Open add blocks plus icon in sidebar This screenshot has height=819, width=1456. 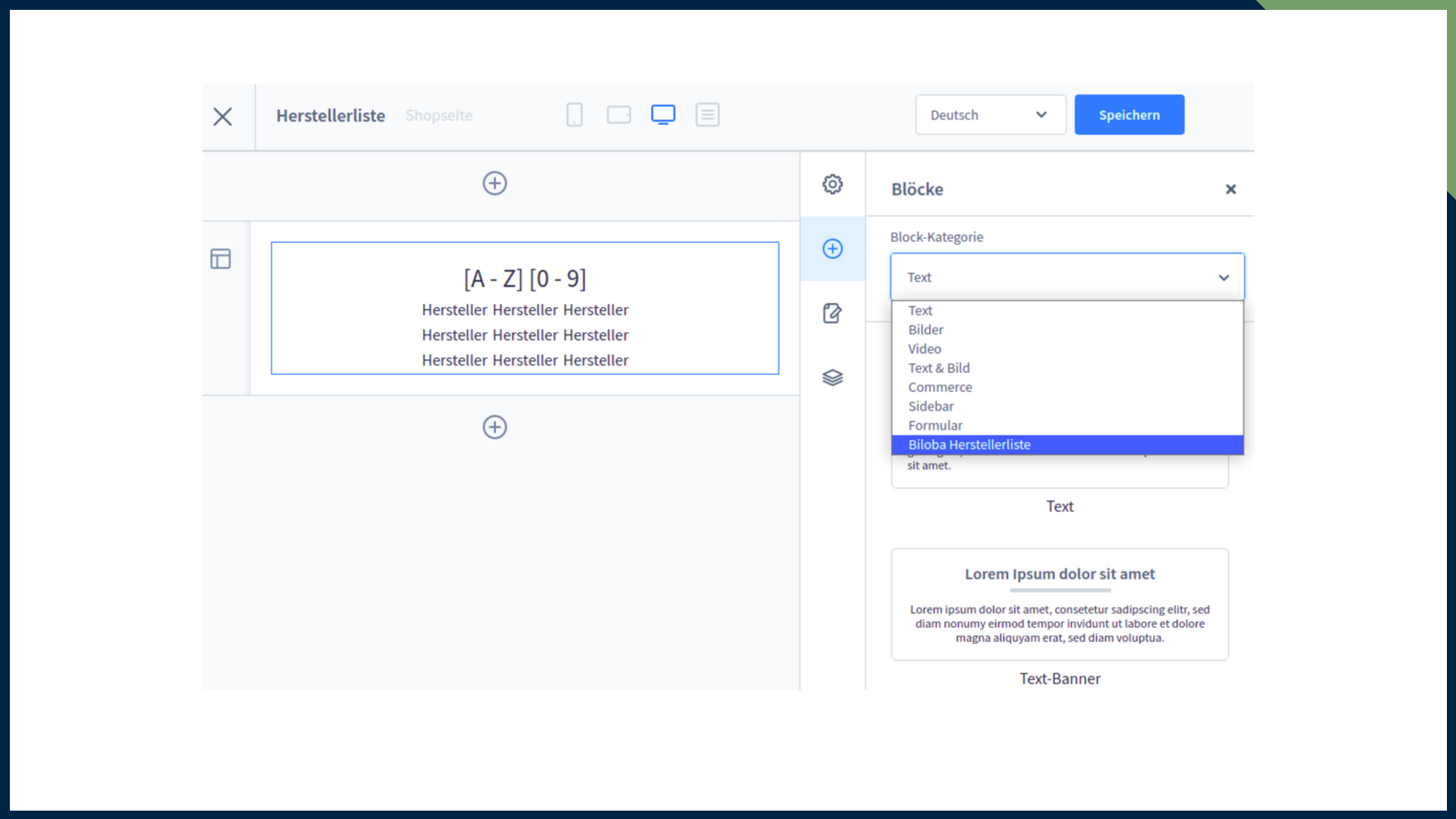tap(833, 249)
